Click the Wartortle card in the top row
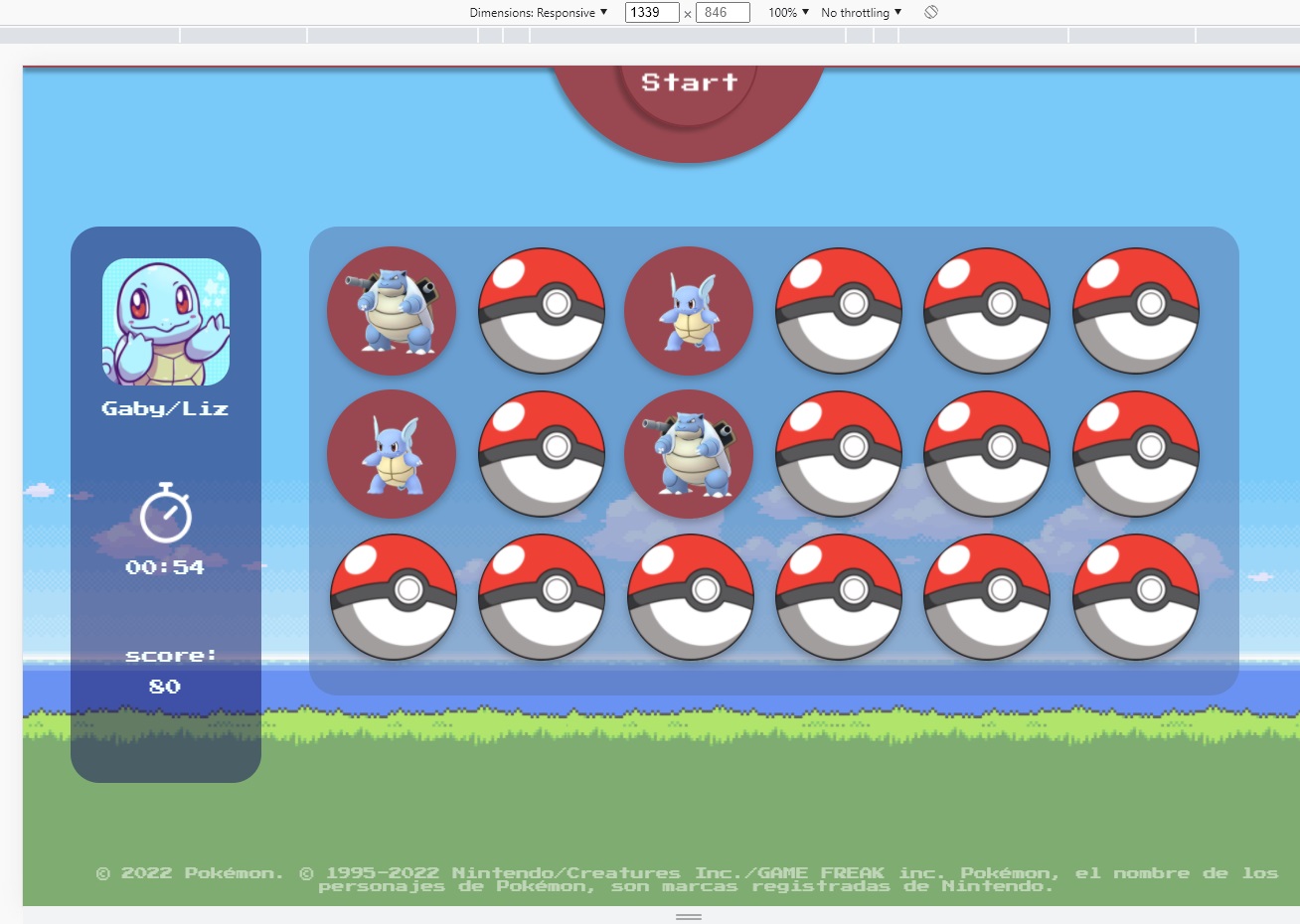The width and height of the screenshot is (1300, 924). 689,311
